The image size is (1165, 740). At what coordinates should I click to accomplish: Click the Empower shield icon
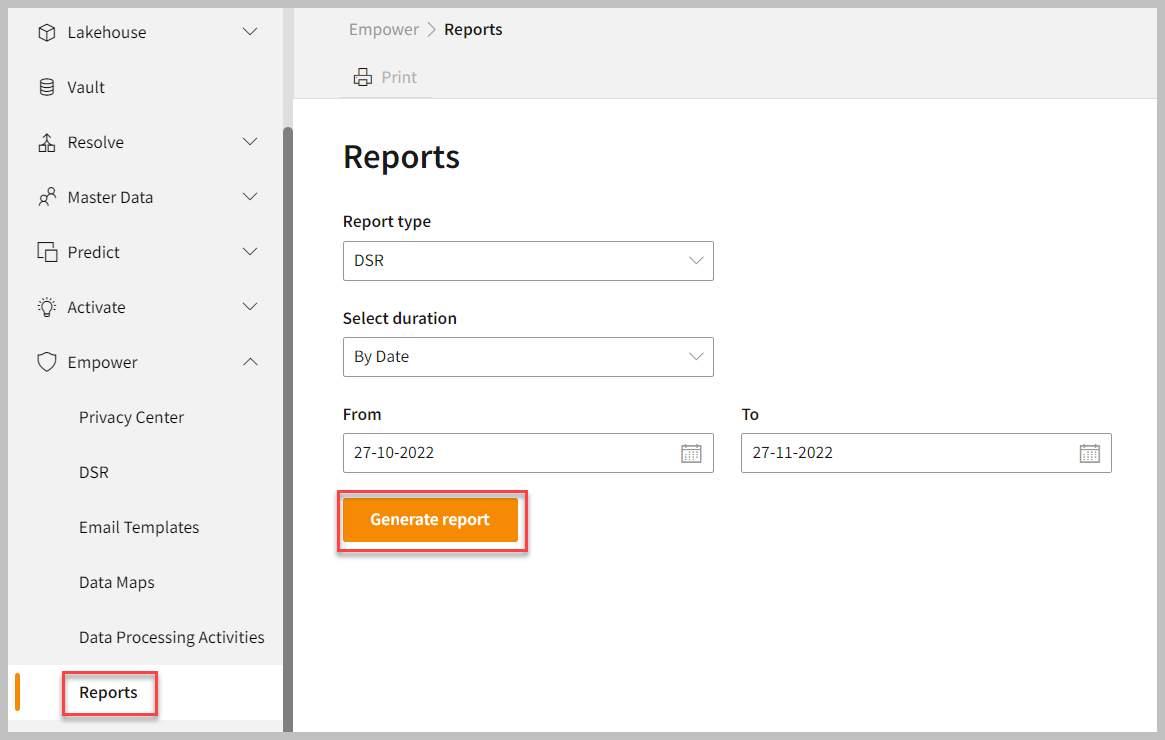point(46,363)
